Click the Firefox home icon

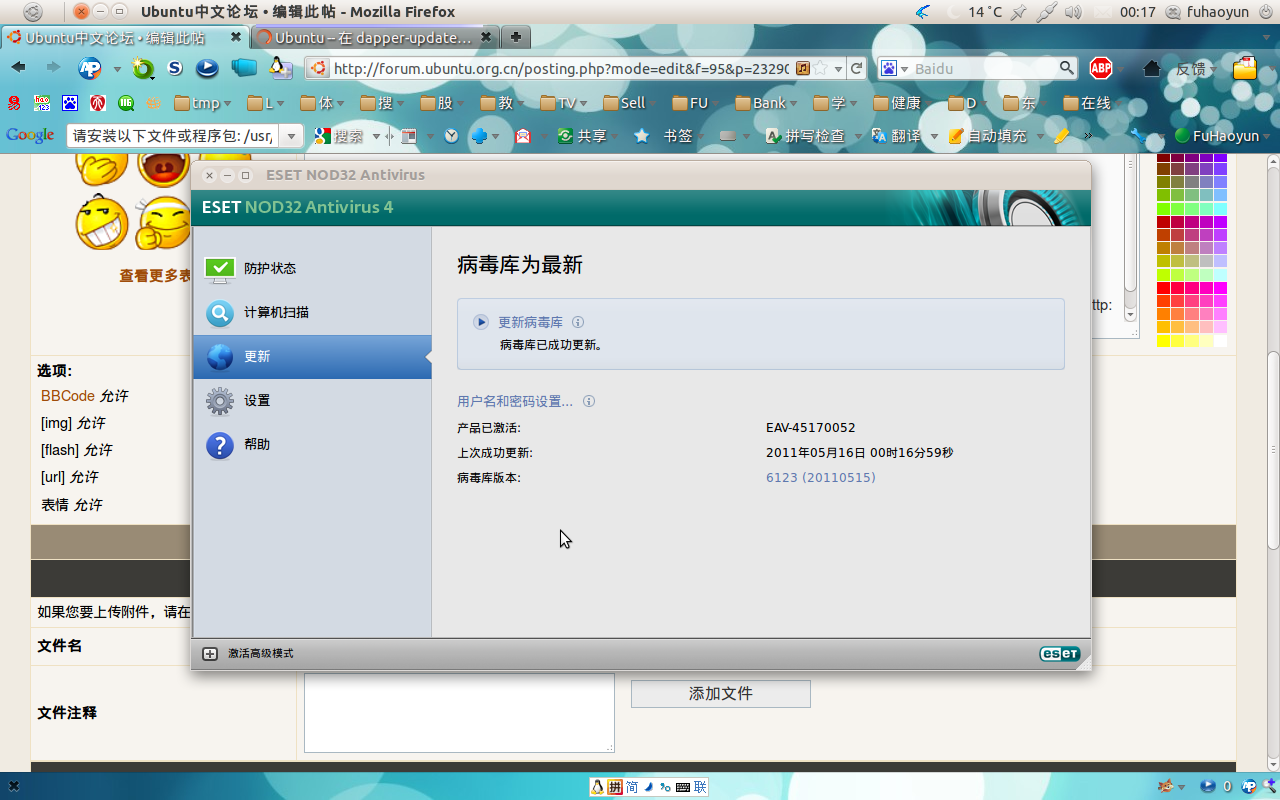click(x=1152, y=68)
